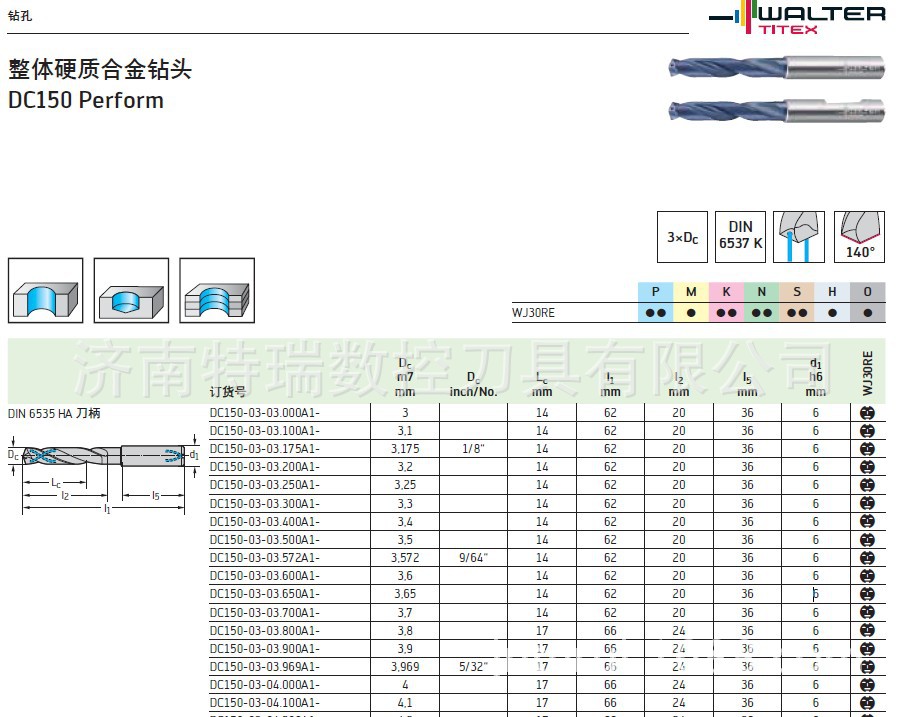Click the DIN 6537 K standard icon
The width and height of the screenshot is (909, 717).
click(740, 237)
